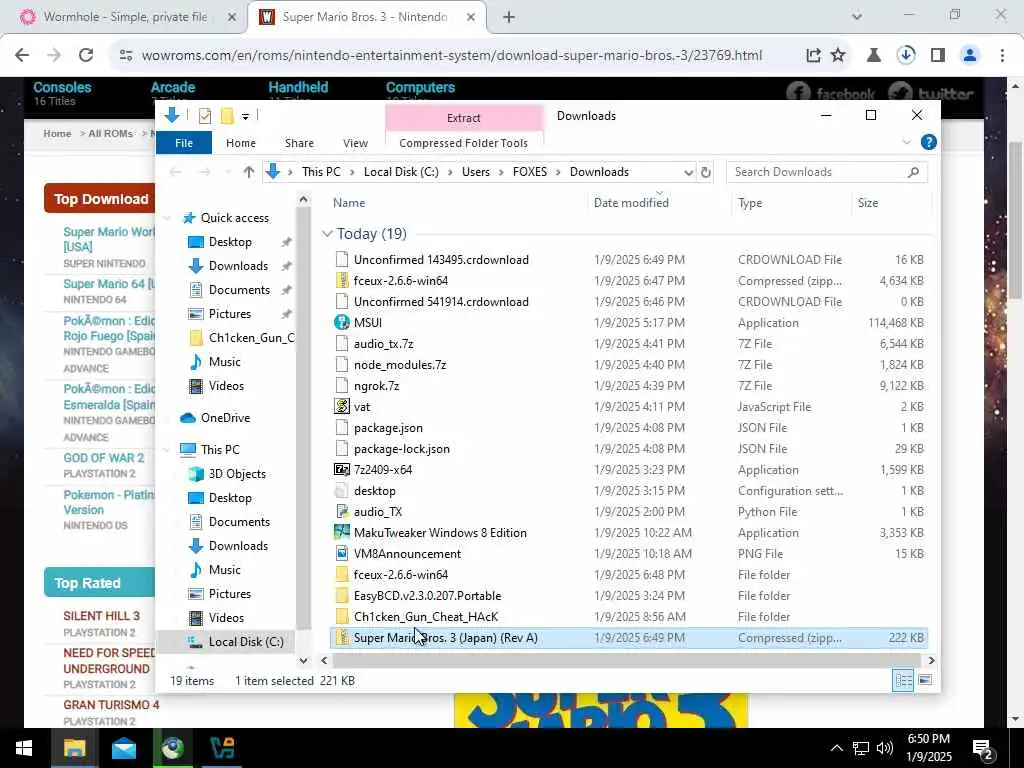Select the VM8Announcement PNG file icon
Viewport: 1024px width, 768px height.
pos(342,554)
